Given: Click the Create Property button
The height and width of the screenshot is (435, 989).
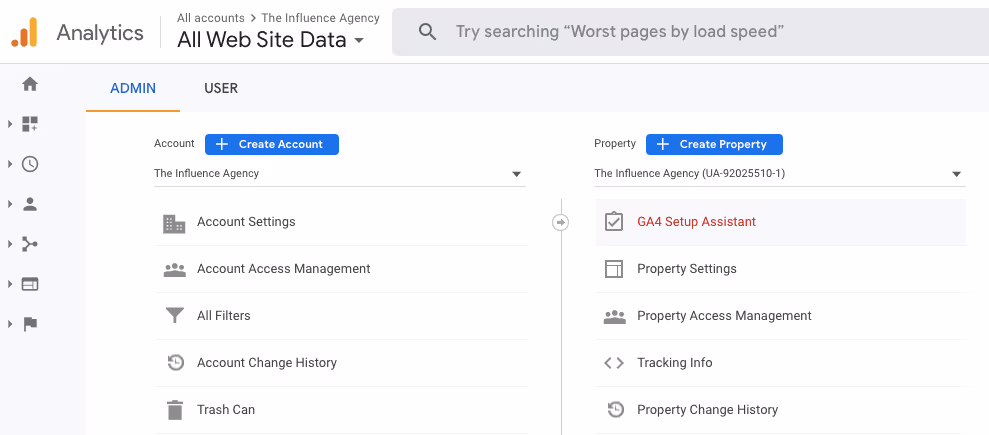Looking at the screenshot, I should (x=714, y=144).
